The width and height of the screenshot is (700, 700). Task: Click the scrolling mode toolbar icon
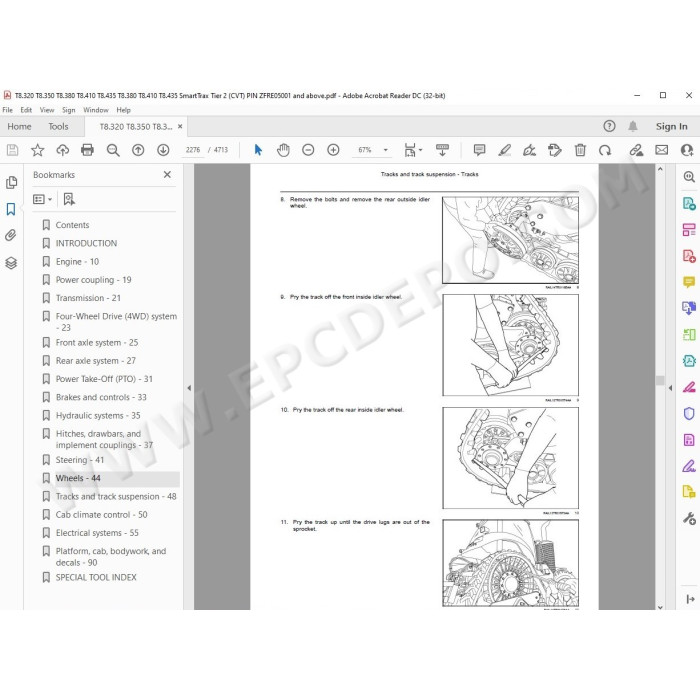pyautogui.click(x=442, y=150)
